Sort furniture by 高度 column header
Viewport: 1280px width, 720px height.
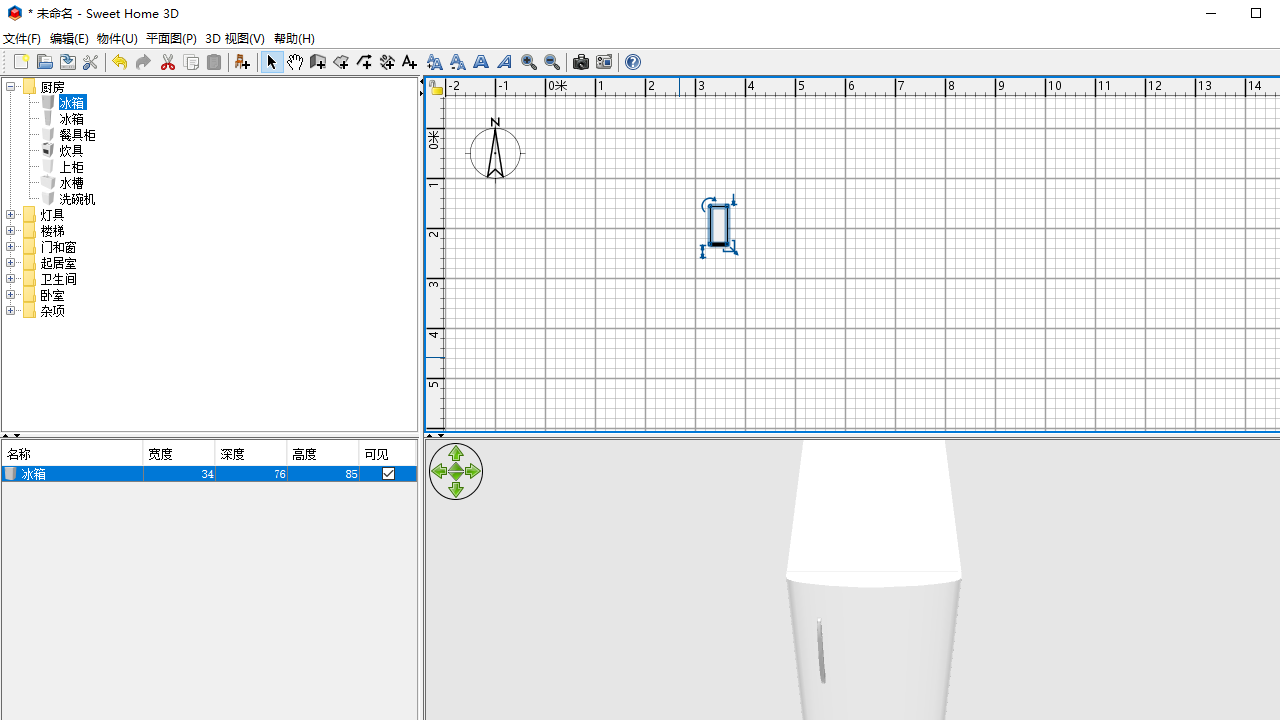[x=322, y=454]
